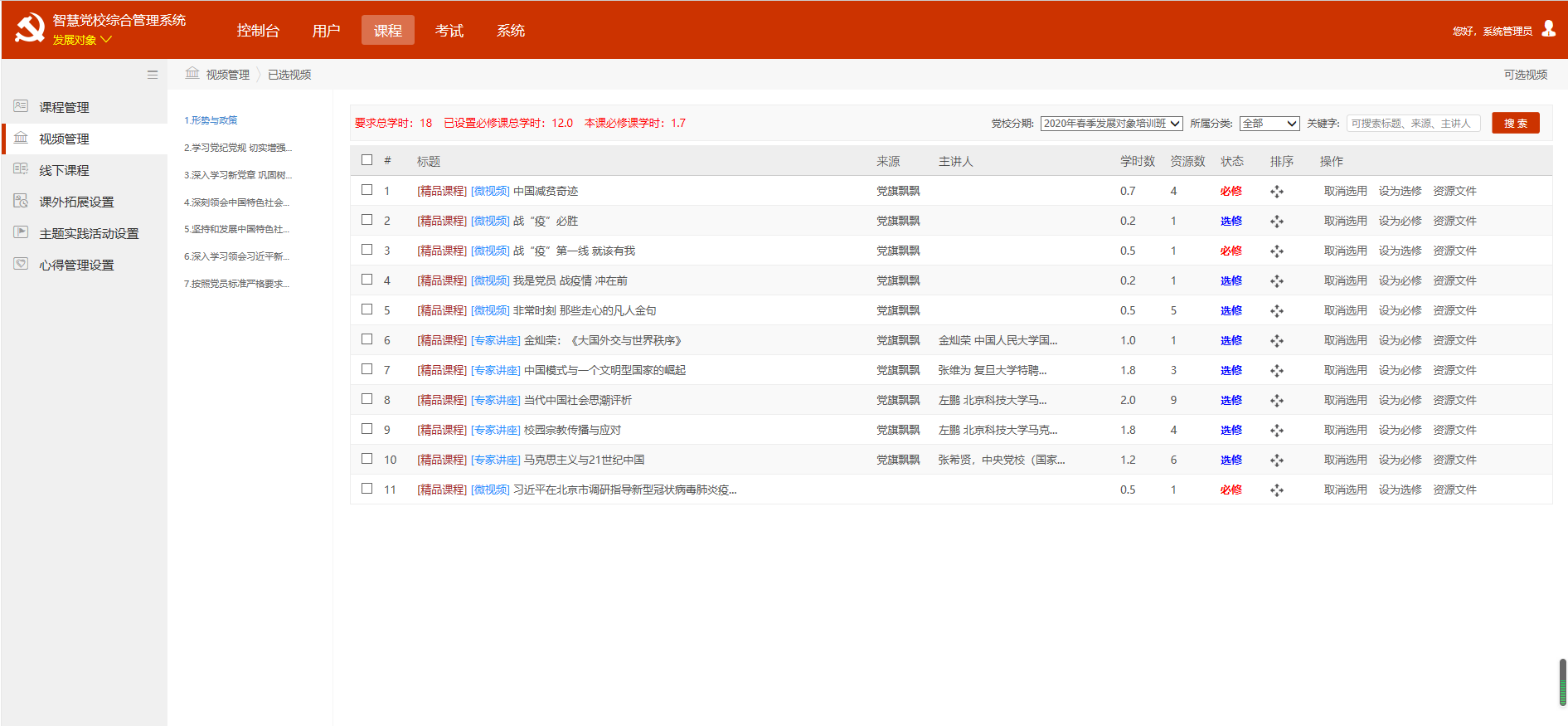Image resolution: width=1568 pixels, height=726 pixels.
Task: Click the 可选视频 link at top right
Action: (x=1526, y=75)
